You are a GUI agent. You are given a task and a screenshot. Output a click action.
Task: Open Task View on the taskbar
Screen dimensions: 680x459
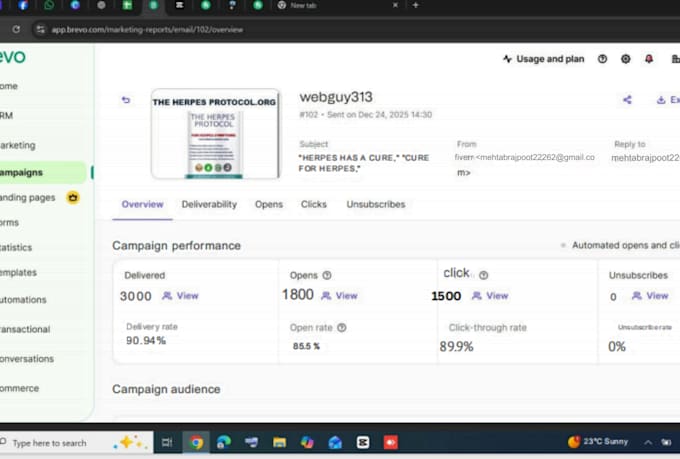tap(167, 443)
